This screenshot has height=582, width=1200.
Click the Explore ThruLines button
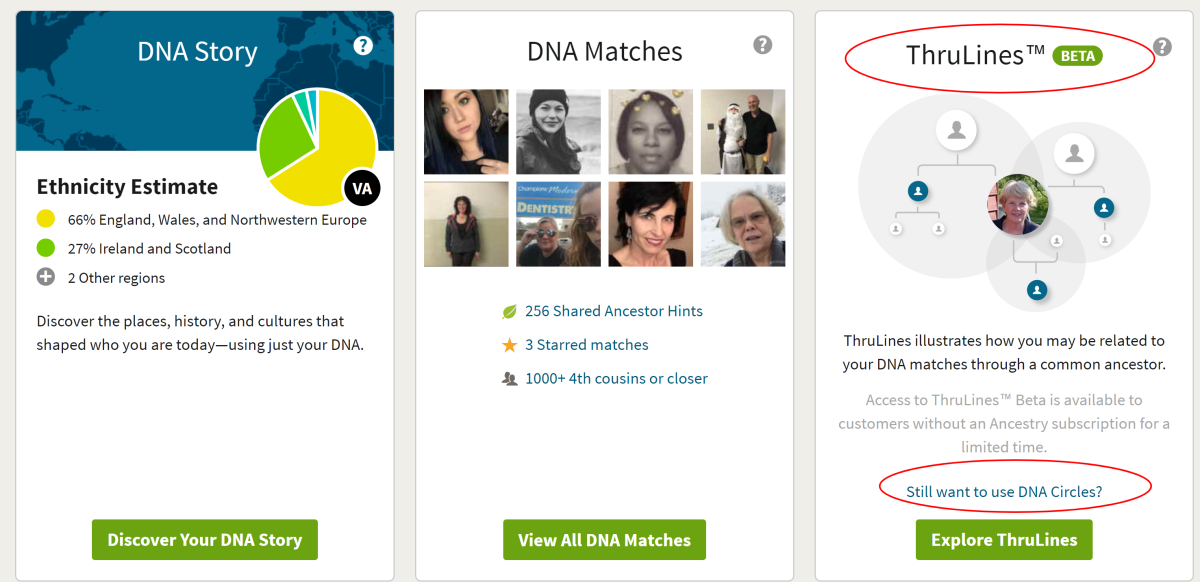point(1004,539)
